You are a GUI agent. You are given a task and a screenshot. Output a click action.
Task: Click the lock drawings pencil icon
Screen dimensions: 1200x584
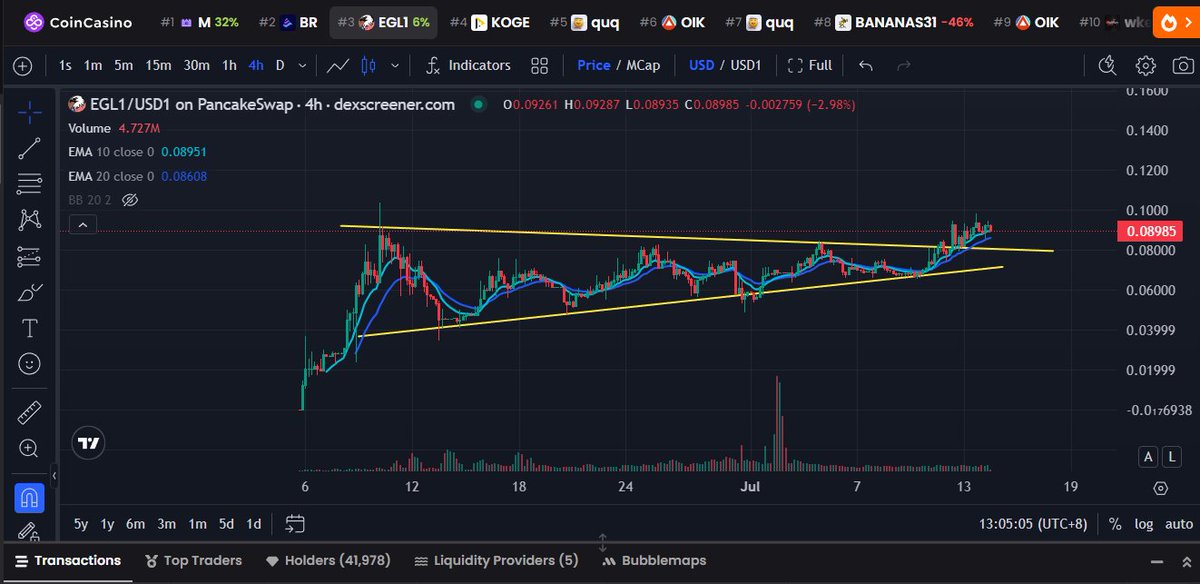click(30, 532)
